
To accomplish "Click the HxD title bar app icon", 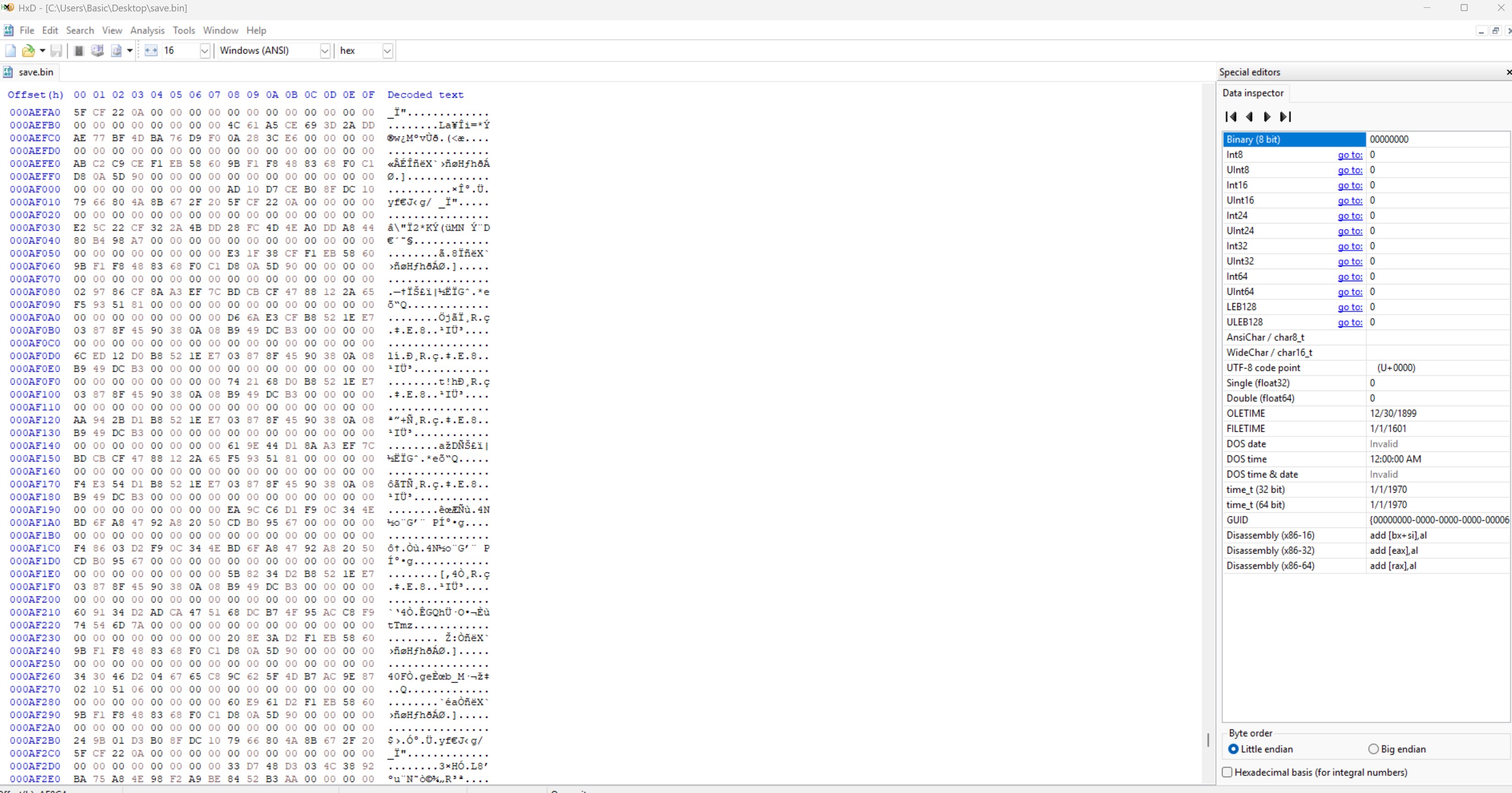I will (8, 8).
